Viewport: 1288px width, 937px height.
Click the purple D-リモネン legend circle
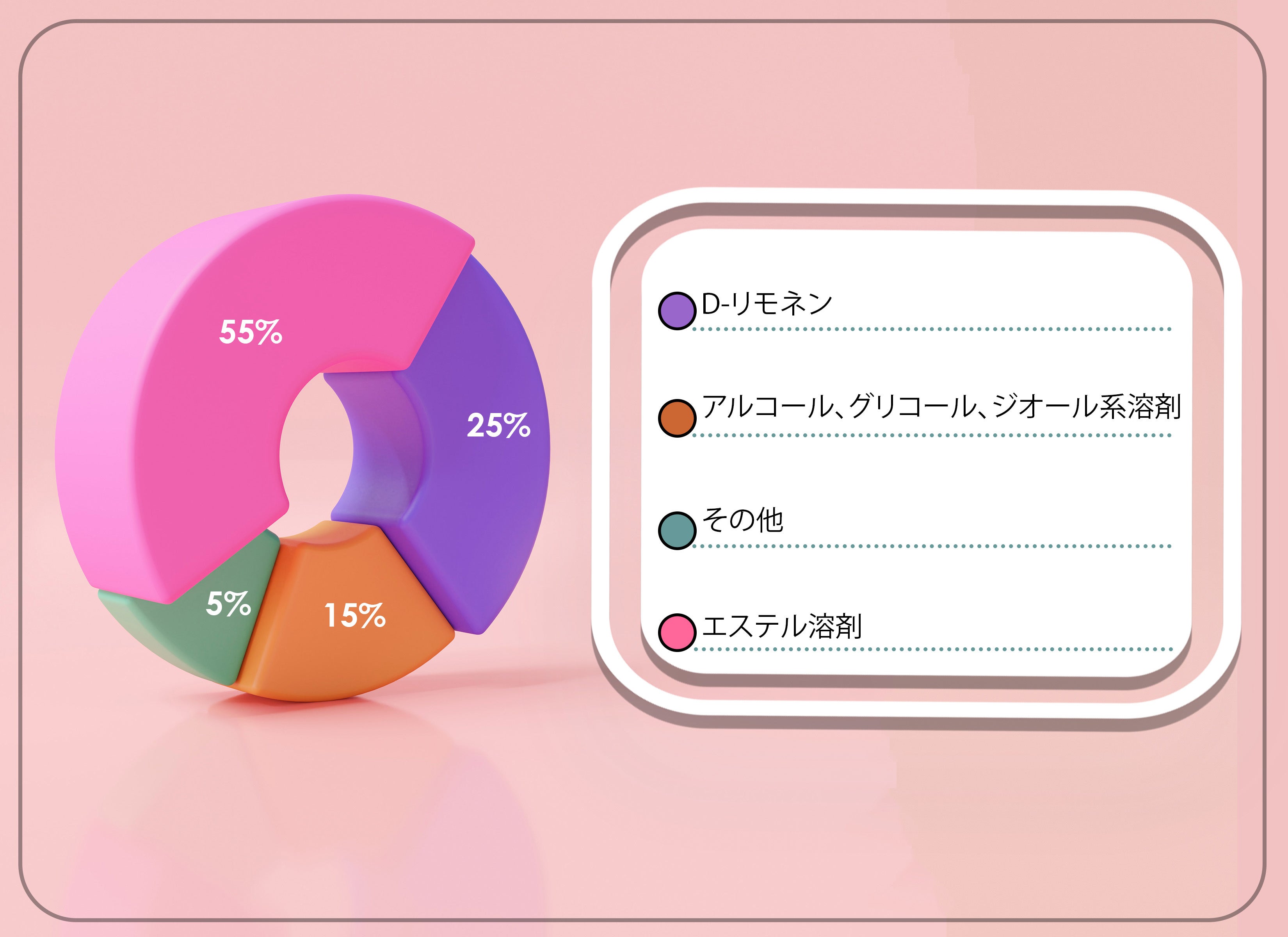point(677,311)
